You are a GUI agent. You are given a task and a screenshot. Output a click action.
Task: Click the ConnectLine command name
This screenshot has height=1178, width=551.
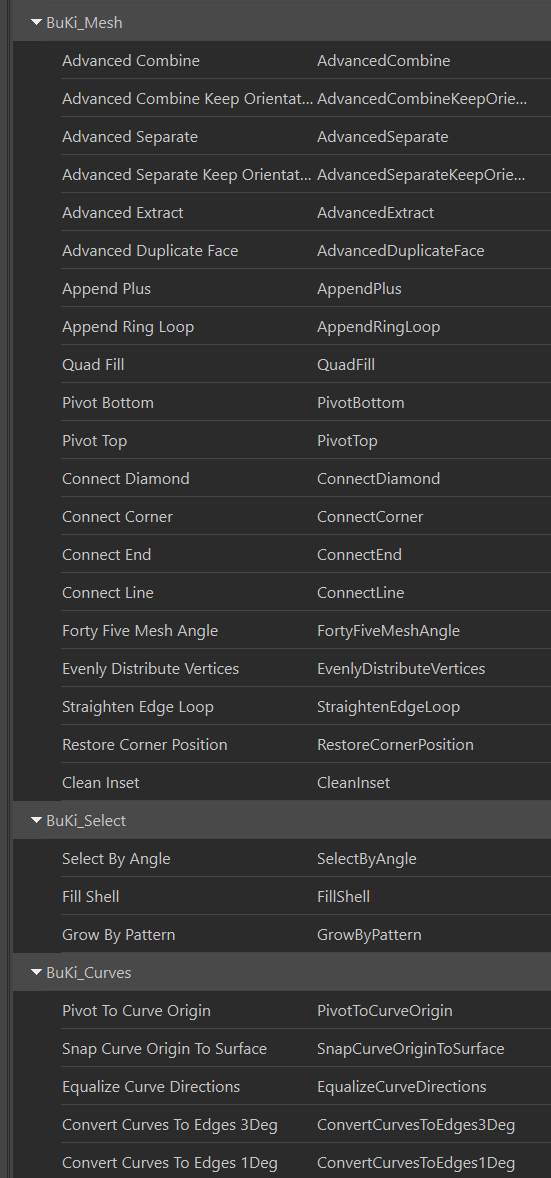[x=361, y=593]
